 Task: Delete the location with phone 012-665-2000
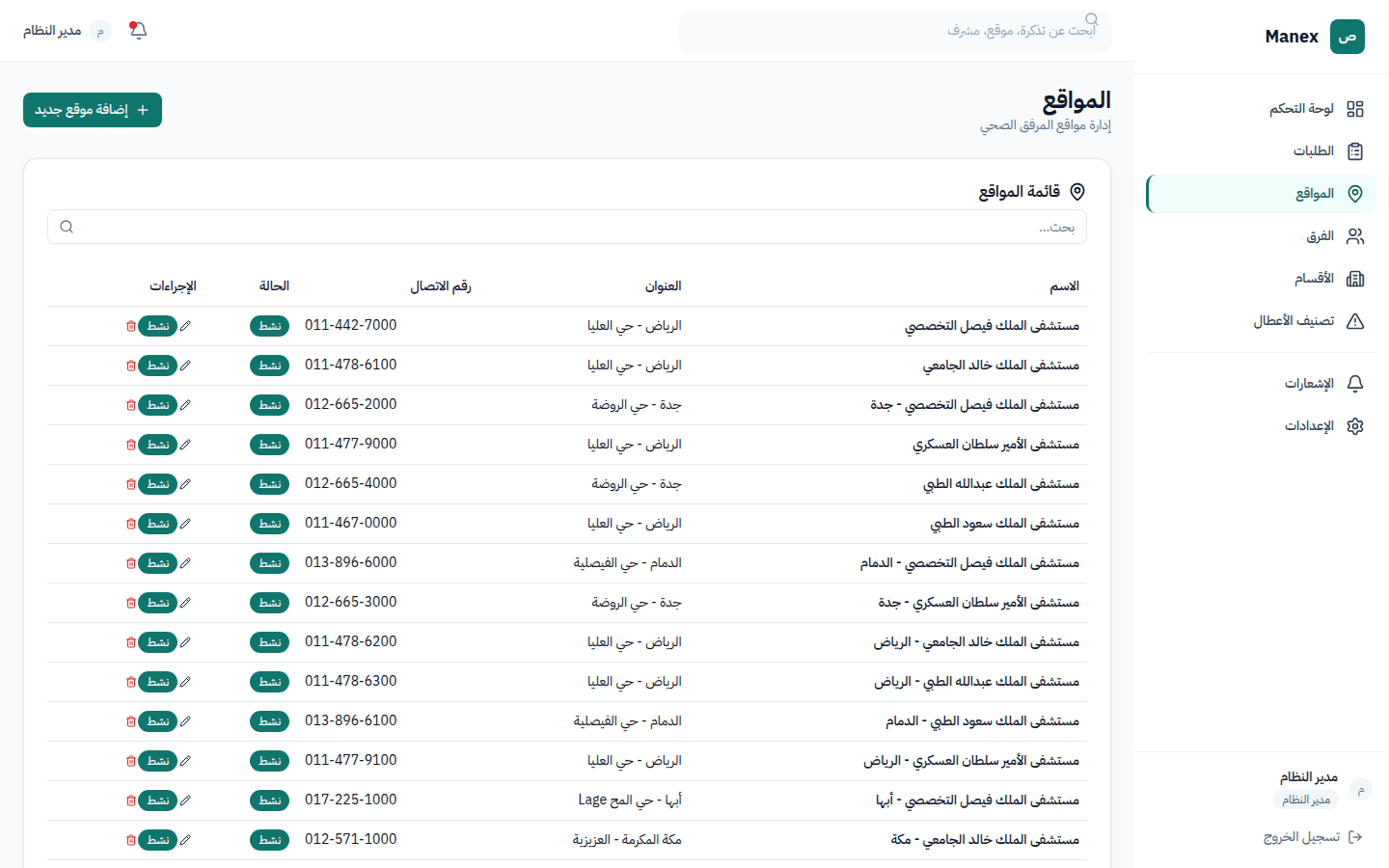click(131, 405)
